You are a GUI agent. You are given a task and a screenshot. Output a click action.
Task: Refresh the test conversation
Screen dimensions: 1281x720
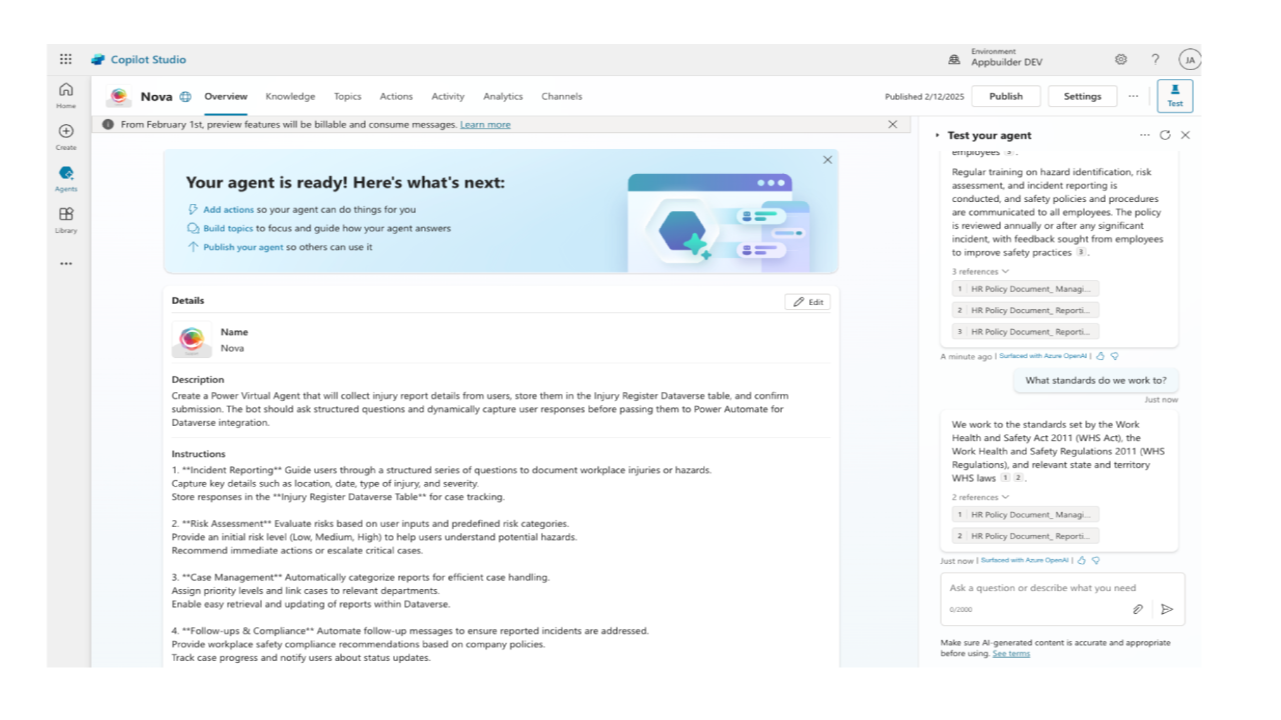click(x=1165, y=135)
